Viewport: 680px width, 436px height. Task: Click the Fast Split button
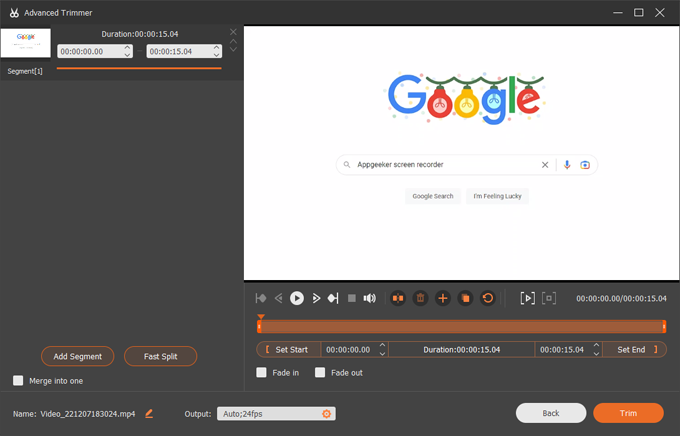[x=160, y=356]
